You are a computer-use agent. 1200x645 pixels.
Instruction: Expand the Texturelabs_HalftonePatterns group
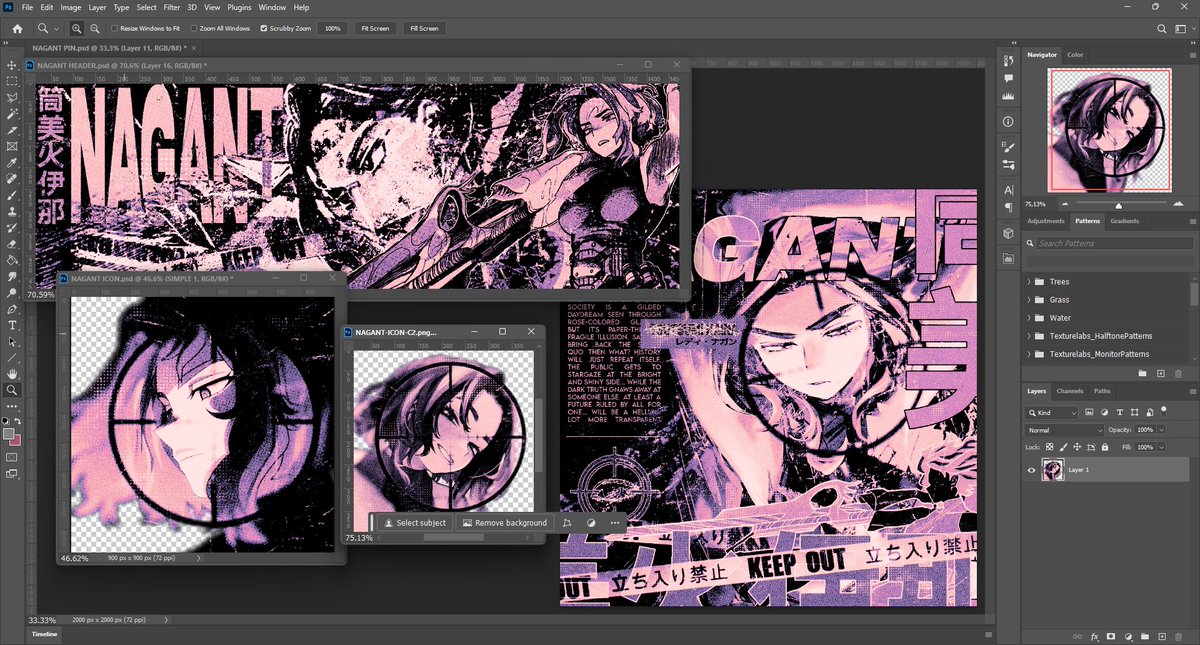point(1029,336)
